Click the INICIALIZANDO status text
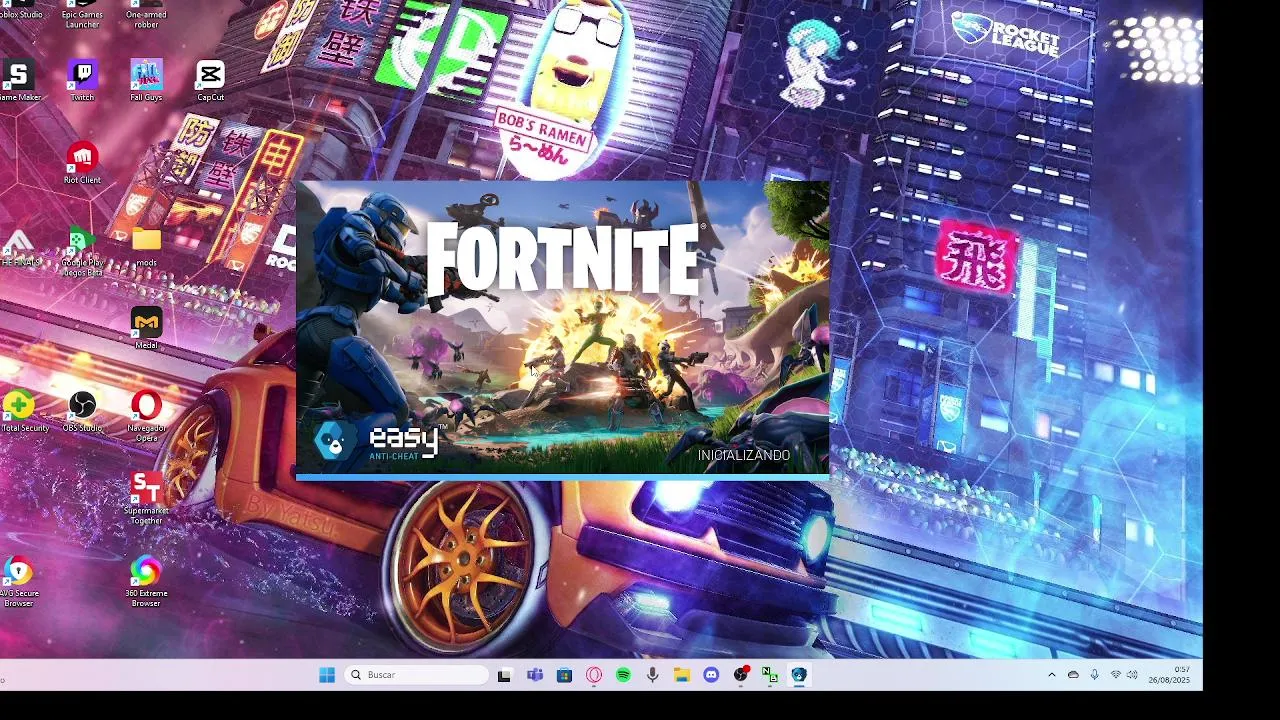Image resolution: width=1280 pixels, height=720 pixels. coord(744,455)
